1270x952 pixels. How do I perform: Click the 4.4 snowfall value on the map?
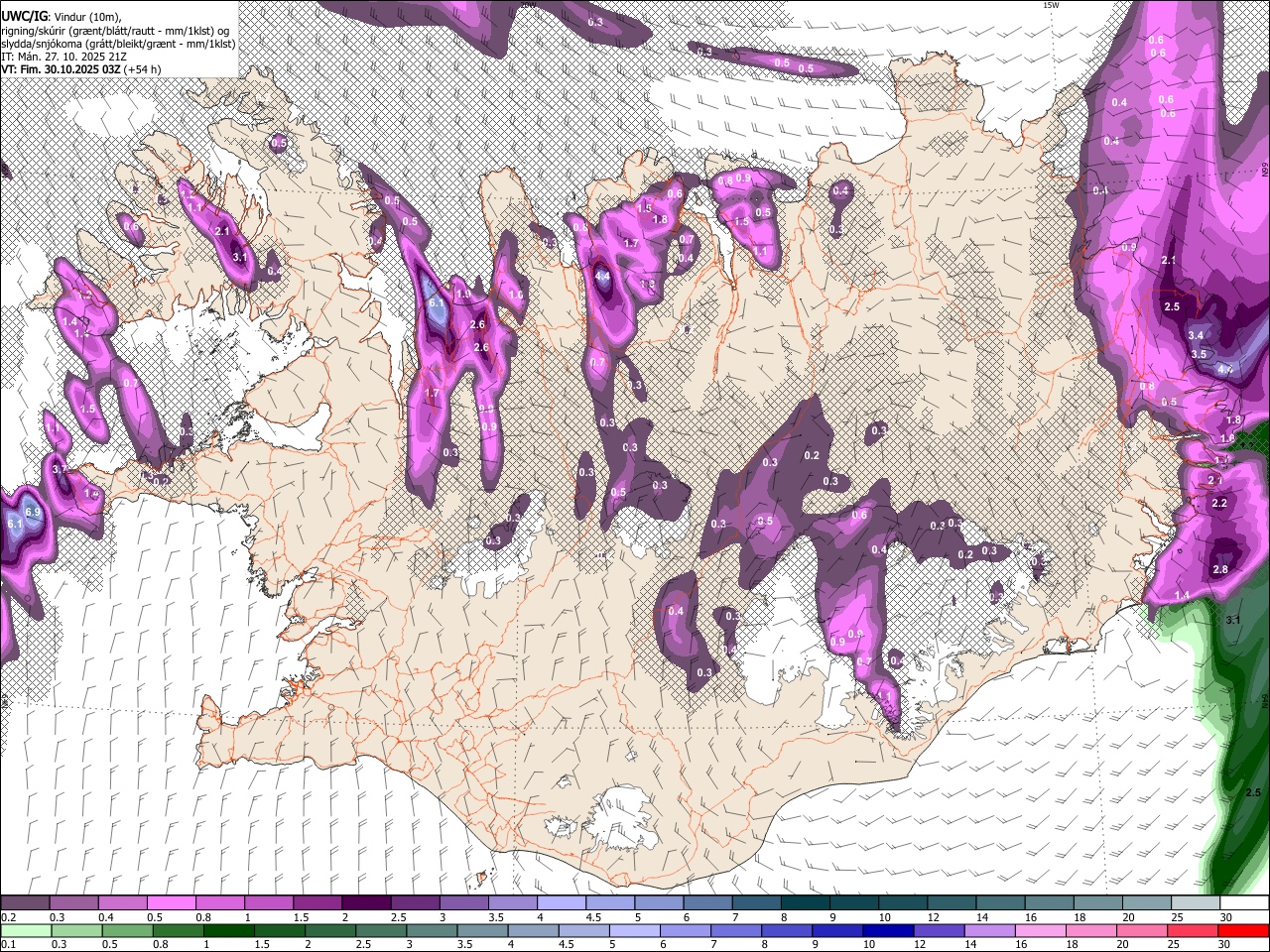pos(602,277)
